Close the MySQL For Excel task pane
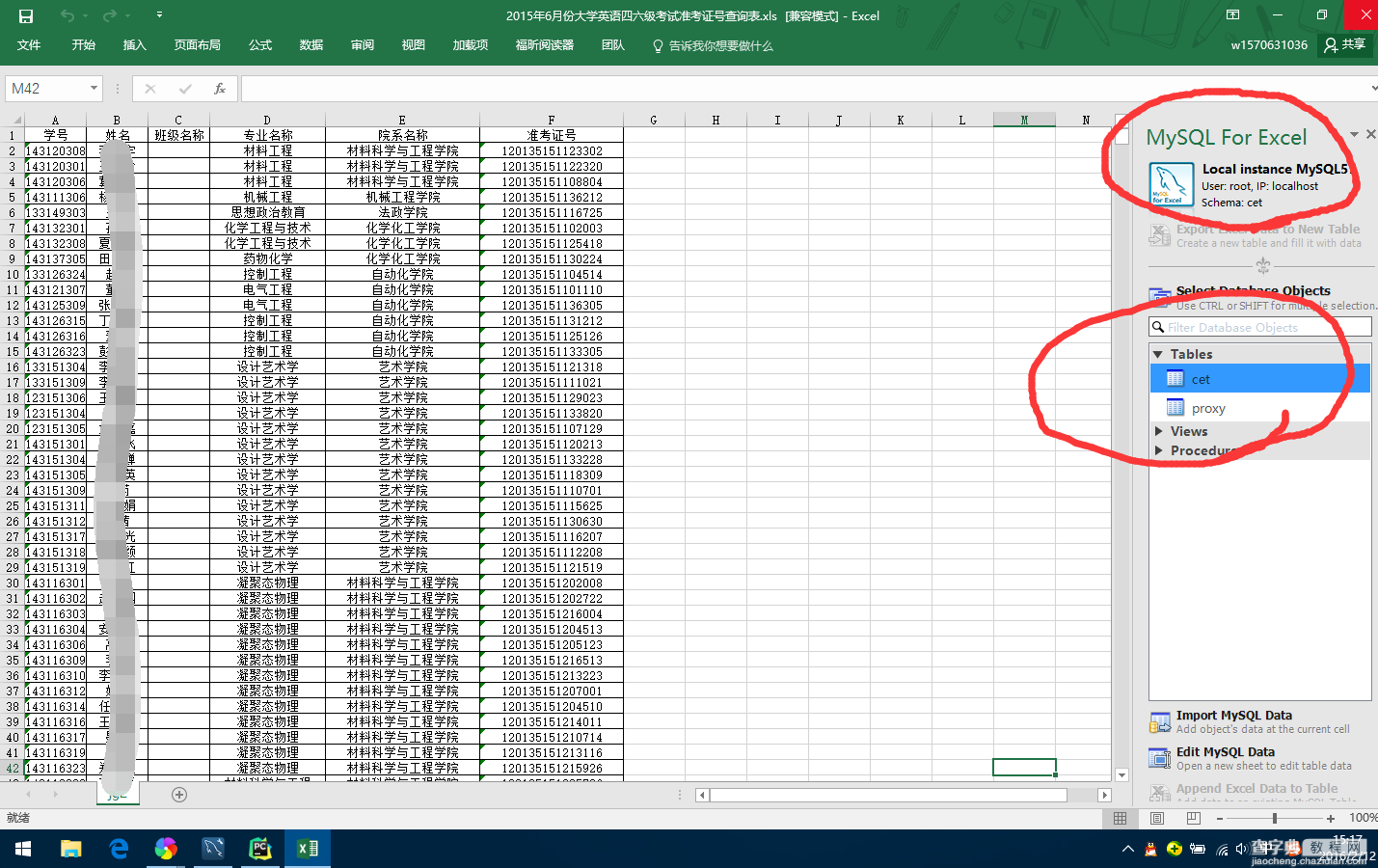Screen dimensions: 1378x868 (x=1370, y=135)
